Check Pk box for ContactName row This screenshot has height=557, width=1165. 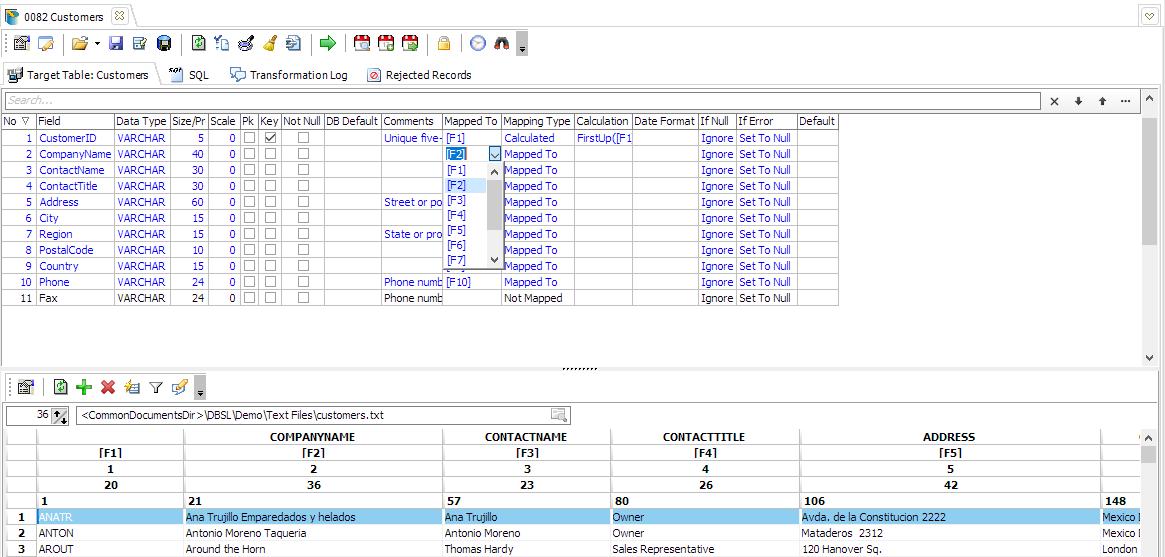249,170
